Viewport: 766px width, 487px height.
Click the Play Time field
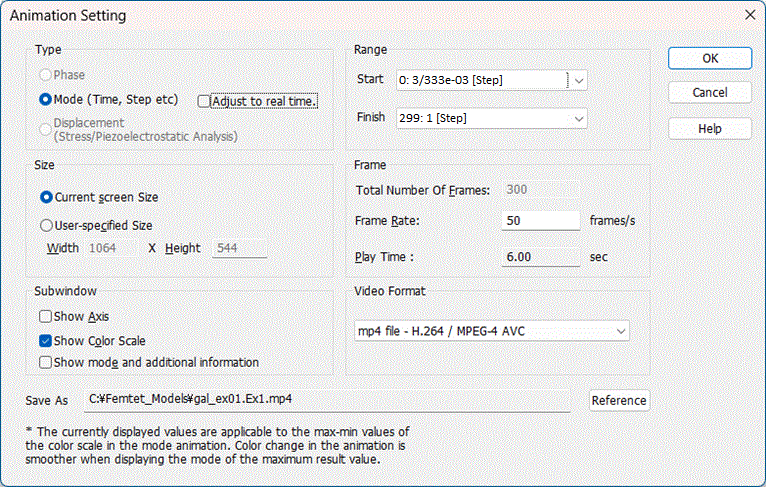540,257
